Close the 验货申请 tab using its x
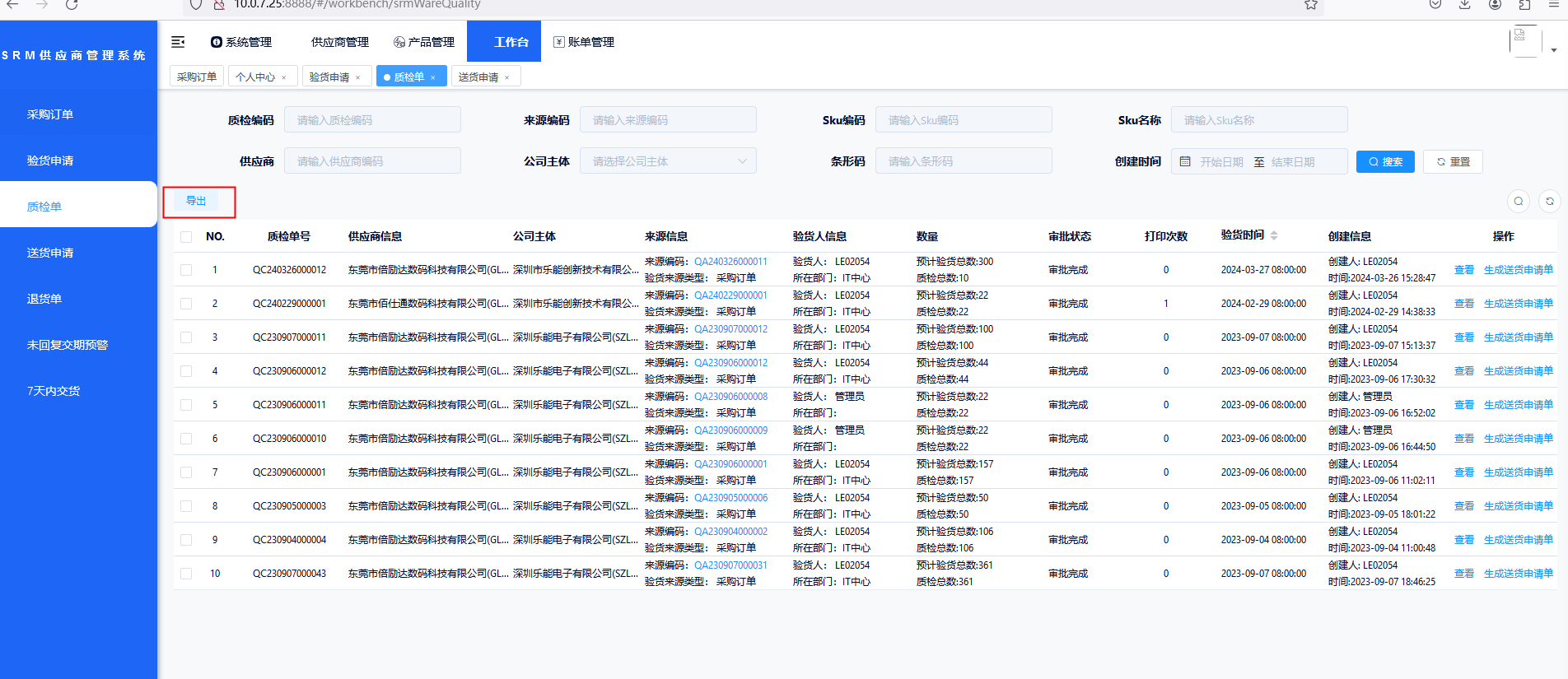Image resolution: width=1568 pixels, height=679 pixels. (x=358, y=77)
